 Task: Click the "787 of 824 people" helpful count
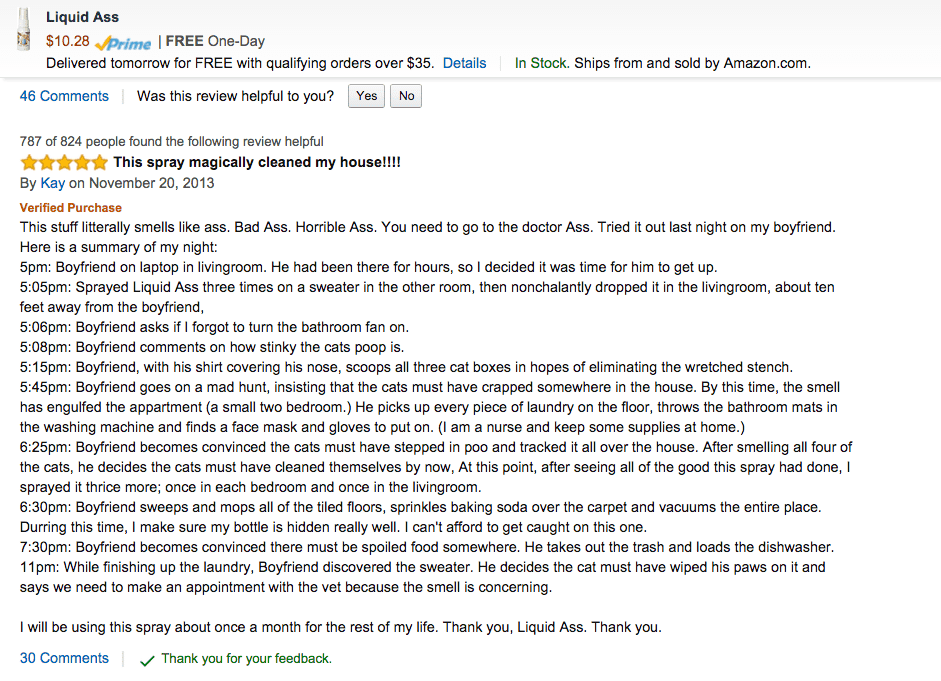(x=171, y=142)
